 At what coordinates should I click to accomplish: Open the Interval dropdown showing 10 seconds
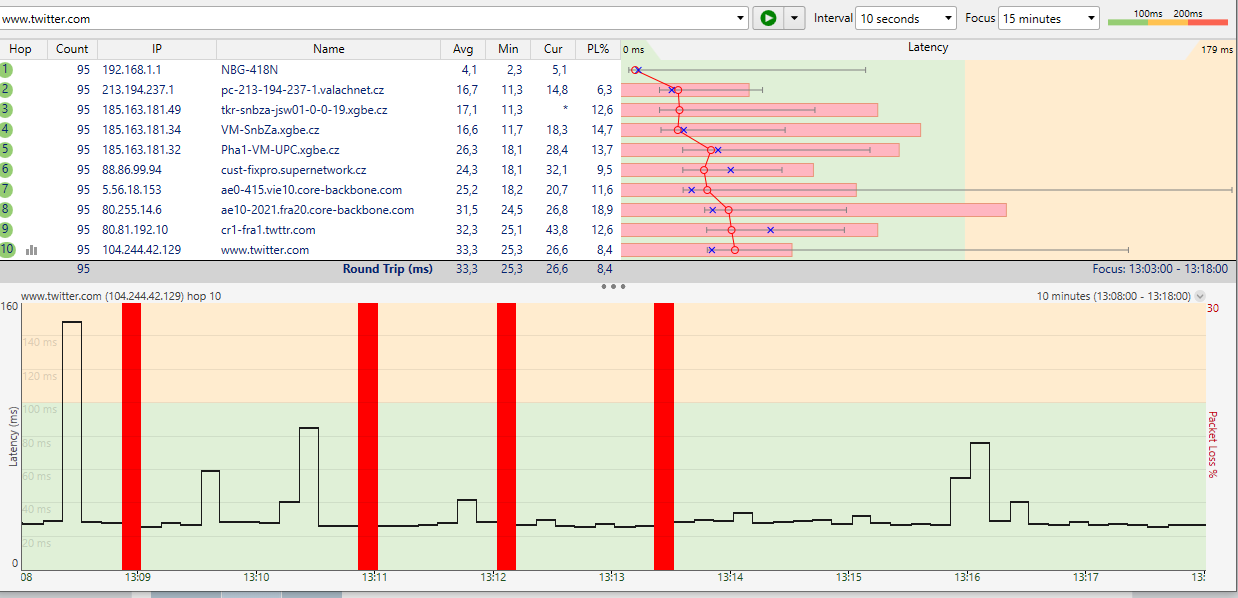[906, 18]
